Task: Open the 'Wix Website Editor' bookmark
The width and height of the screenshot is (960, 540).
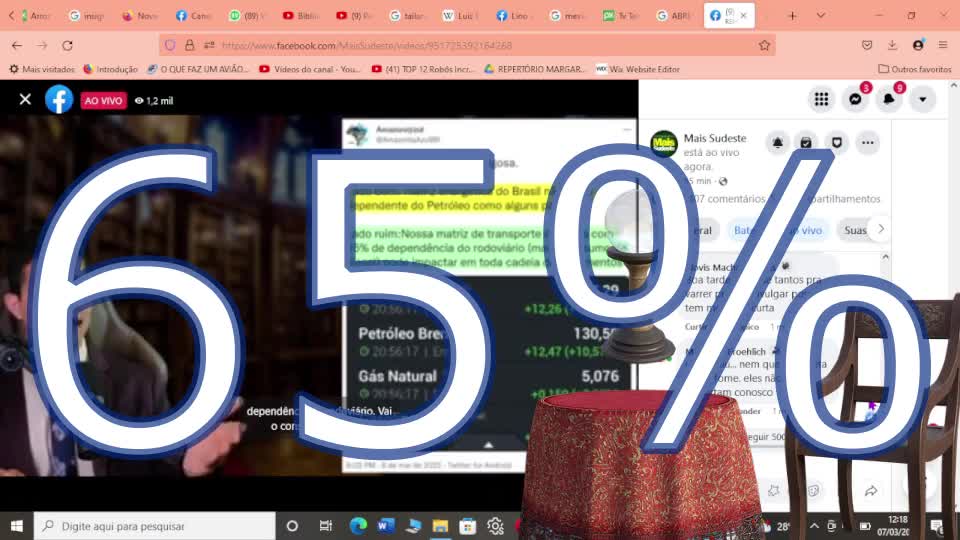Action: click(638, 69)
